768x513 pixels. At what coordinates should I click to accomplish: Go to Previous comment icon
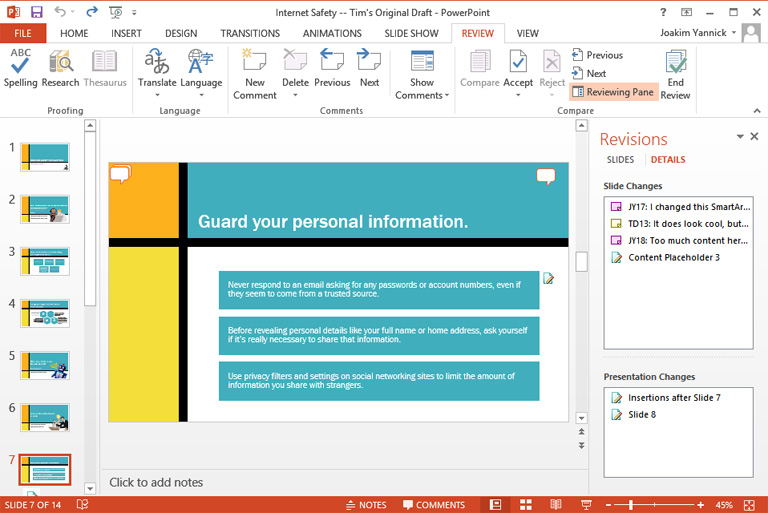click(x=332, y=62)
